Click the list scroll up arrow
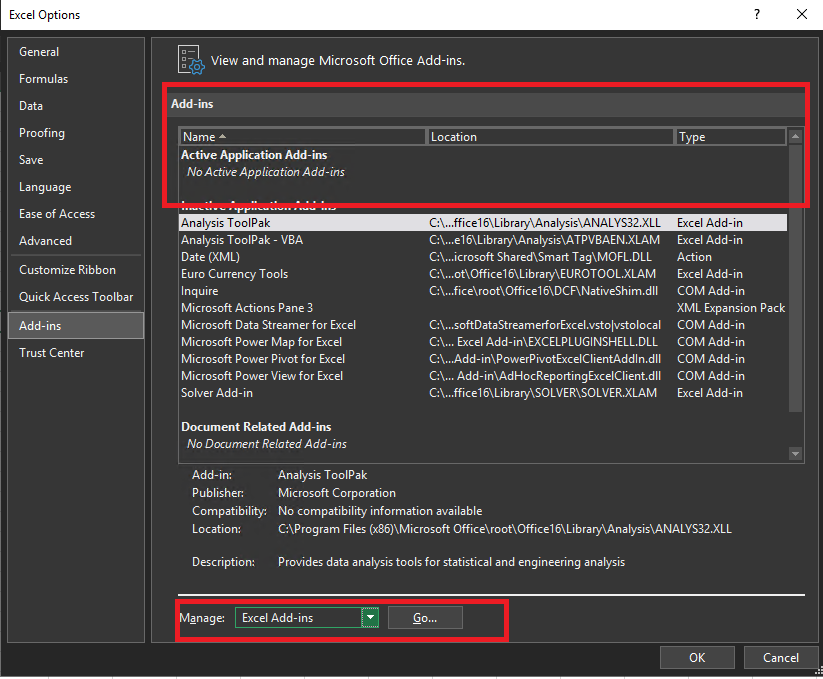The height and width of the screenshot is (679, 823). (795, 136)
